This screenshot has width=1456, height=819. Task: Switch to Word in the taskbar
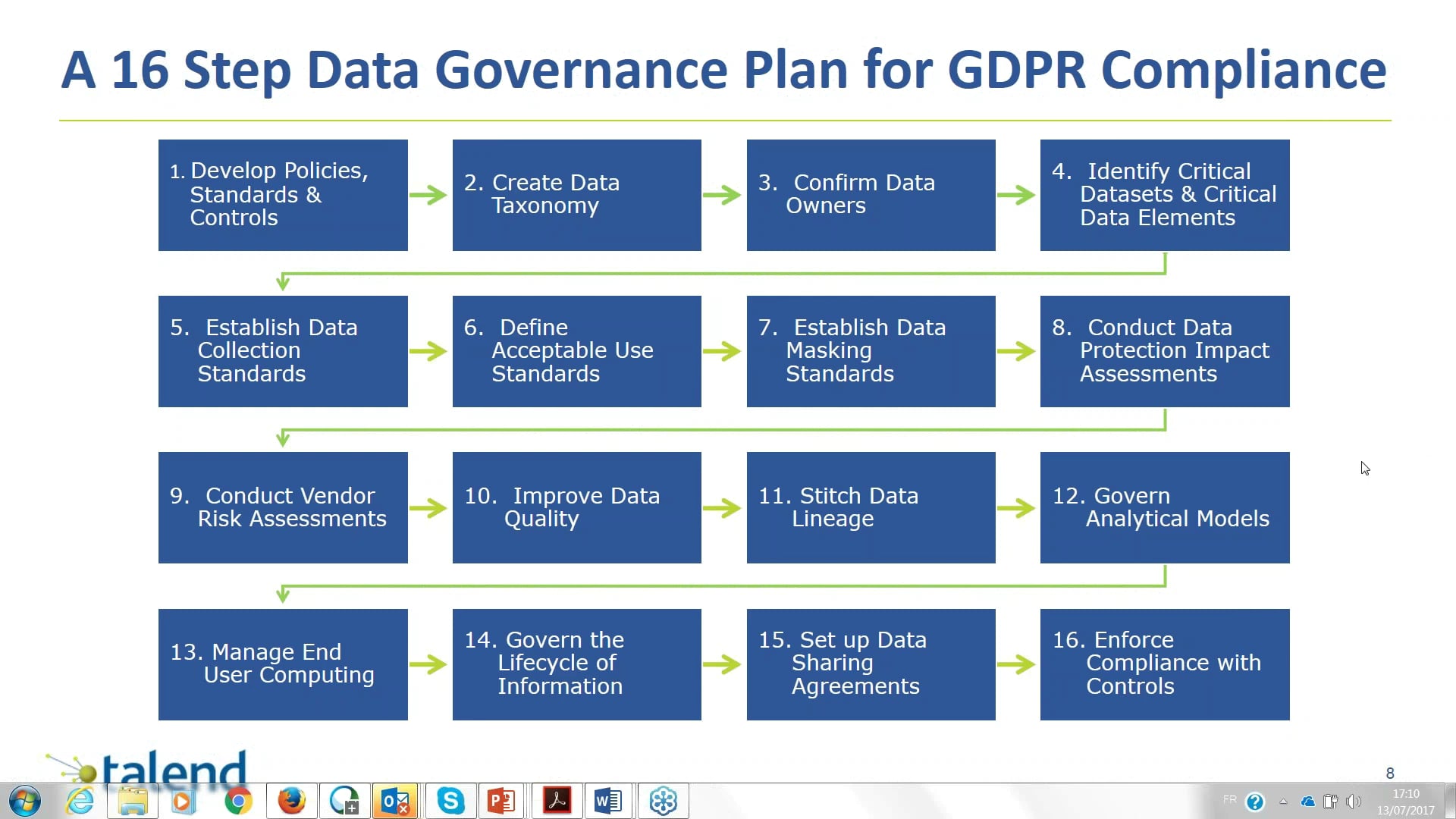coord(608,801)
